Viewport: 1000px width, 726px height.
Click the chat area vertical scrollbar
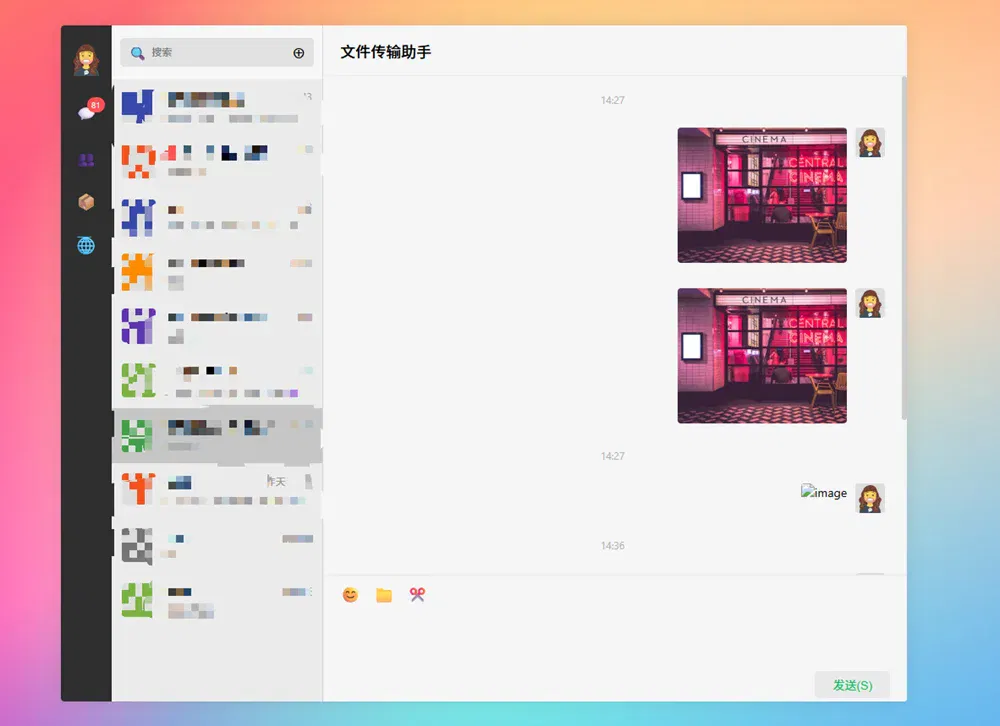[x=904, y=248]
